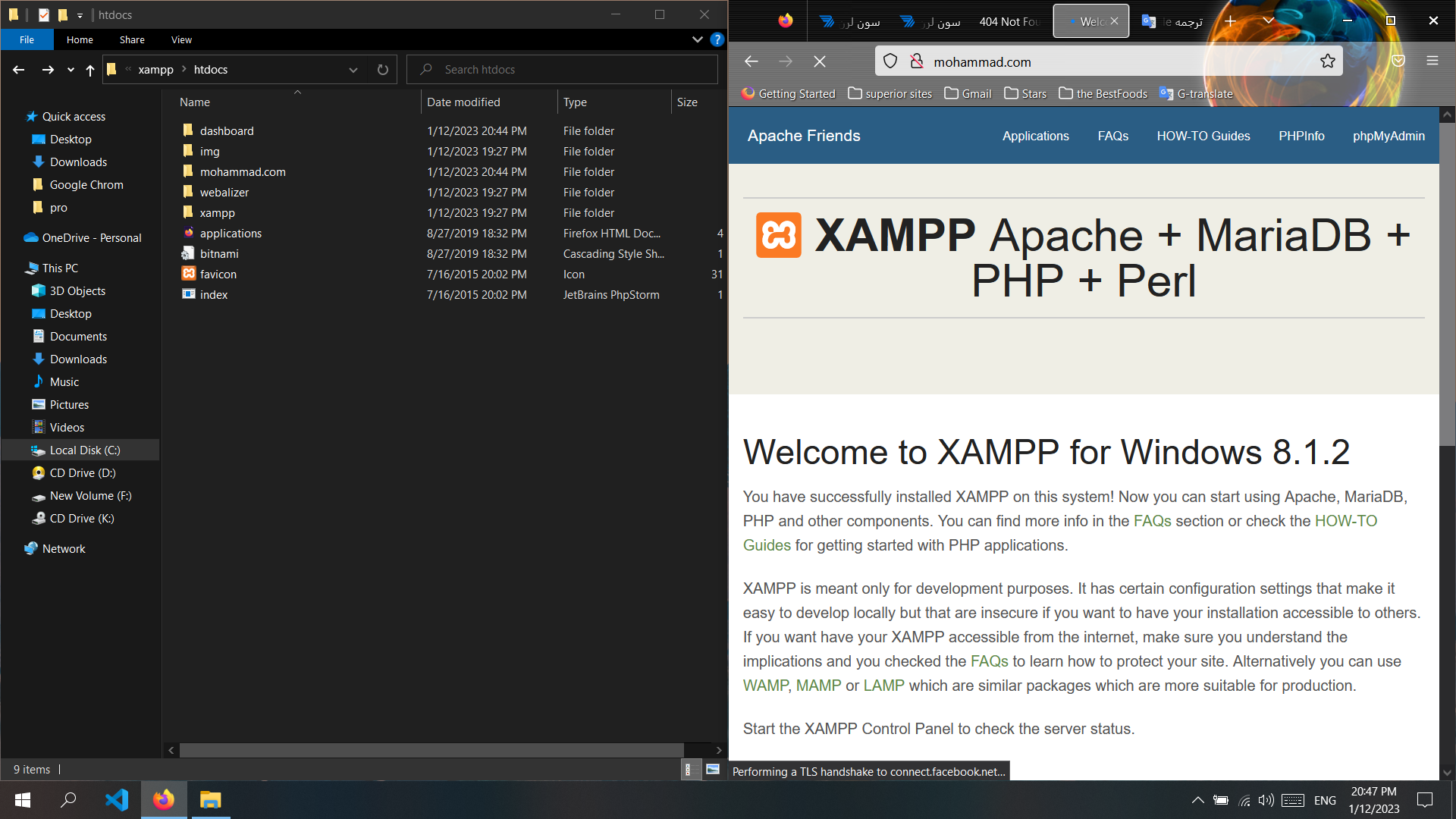Open the LAMP link in text

[x=883, y=686]
